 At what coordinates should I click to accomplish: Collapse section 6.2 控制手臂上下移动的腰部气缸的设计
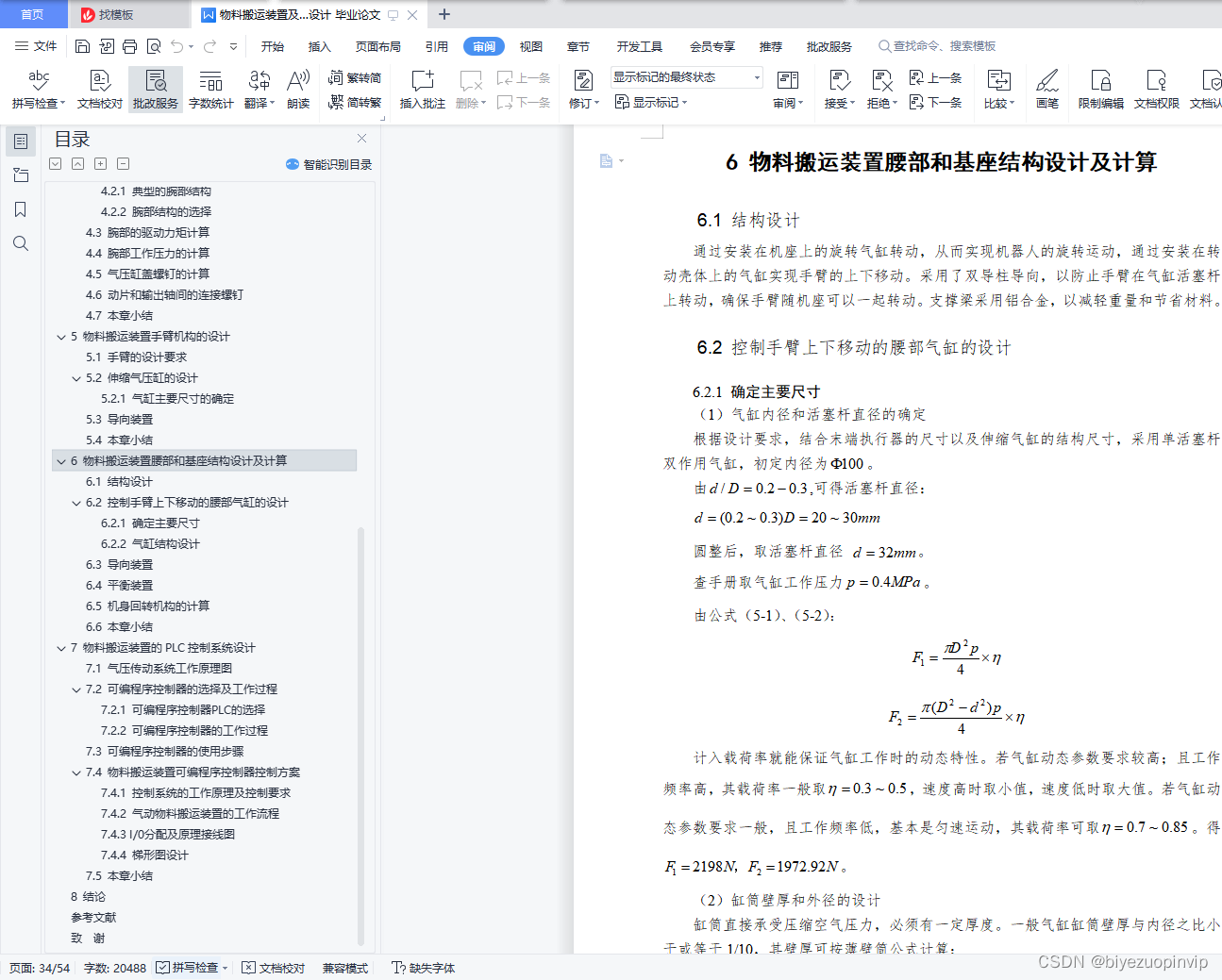coord(76,503)
